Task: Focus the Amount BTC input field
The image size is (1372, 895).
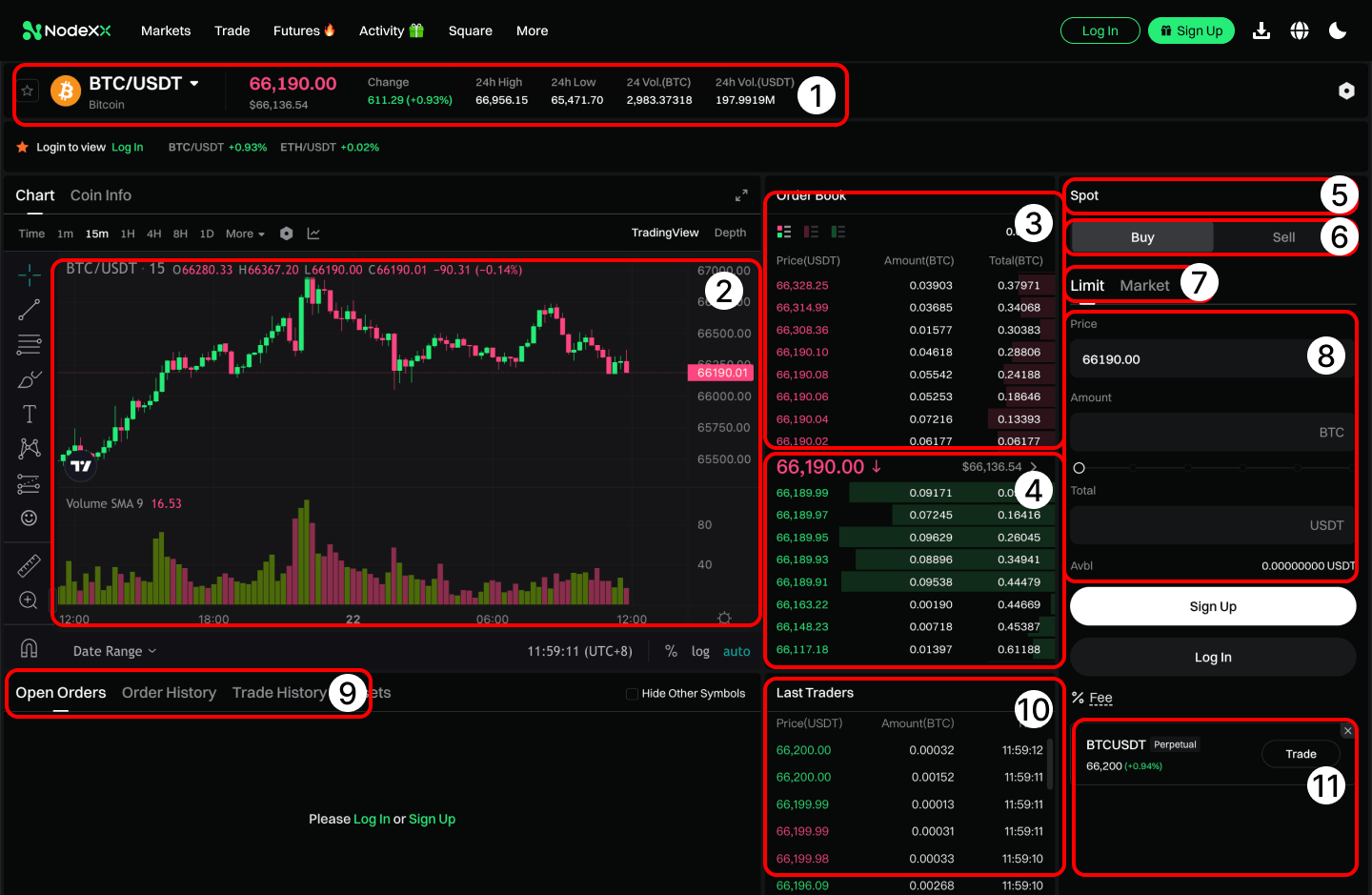Action: click(1213, 433)
